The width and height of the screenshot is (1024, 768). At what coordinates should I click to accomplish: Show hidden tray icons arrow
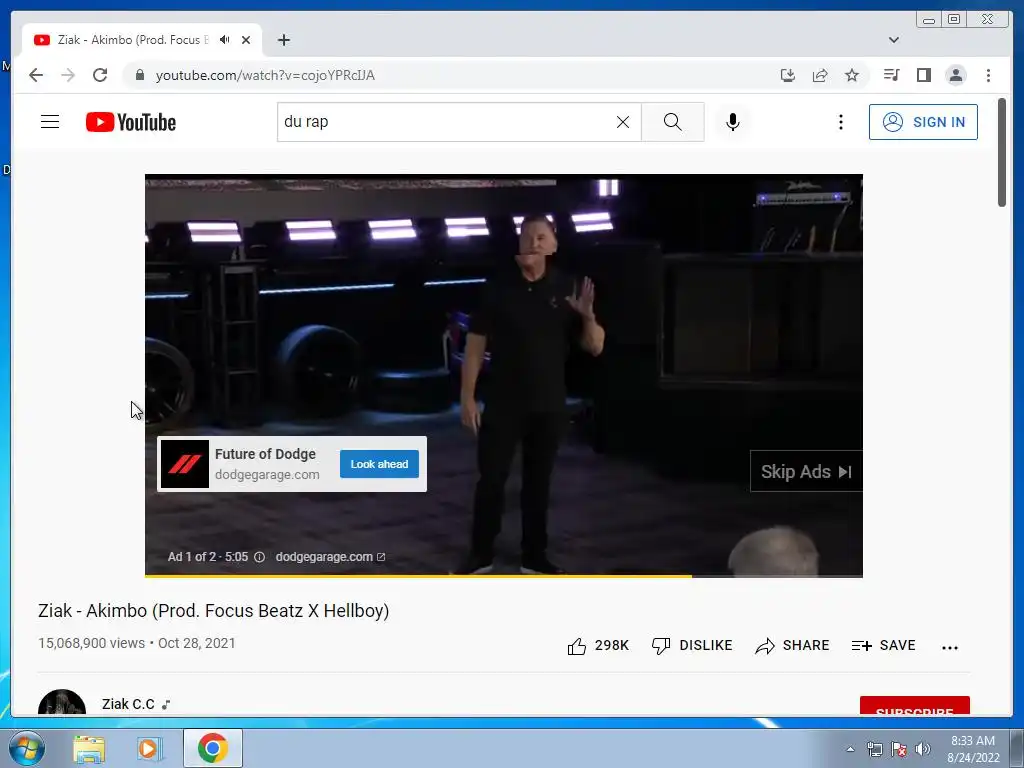(x=850, y=749)
